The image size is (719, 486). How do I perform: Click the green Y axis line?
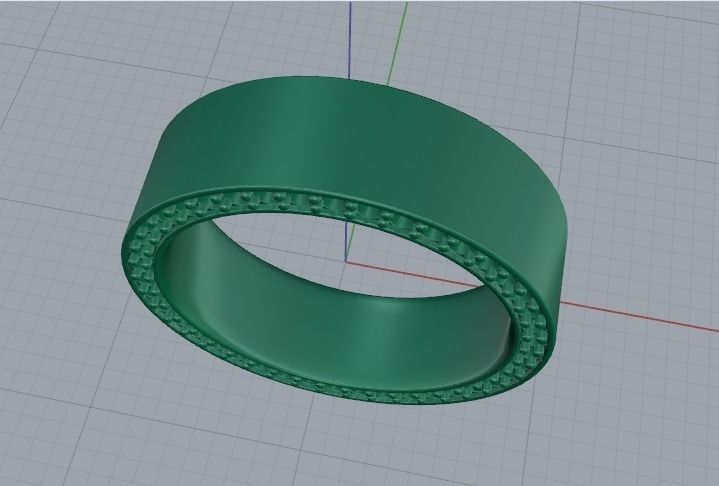point(397,44)
